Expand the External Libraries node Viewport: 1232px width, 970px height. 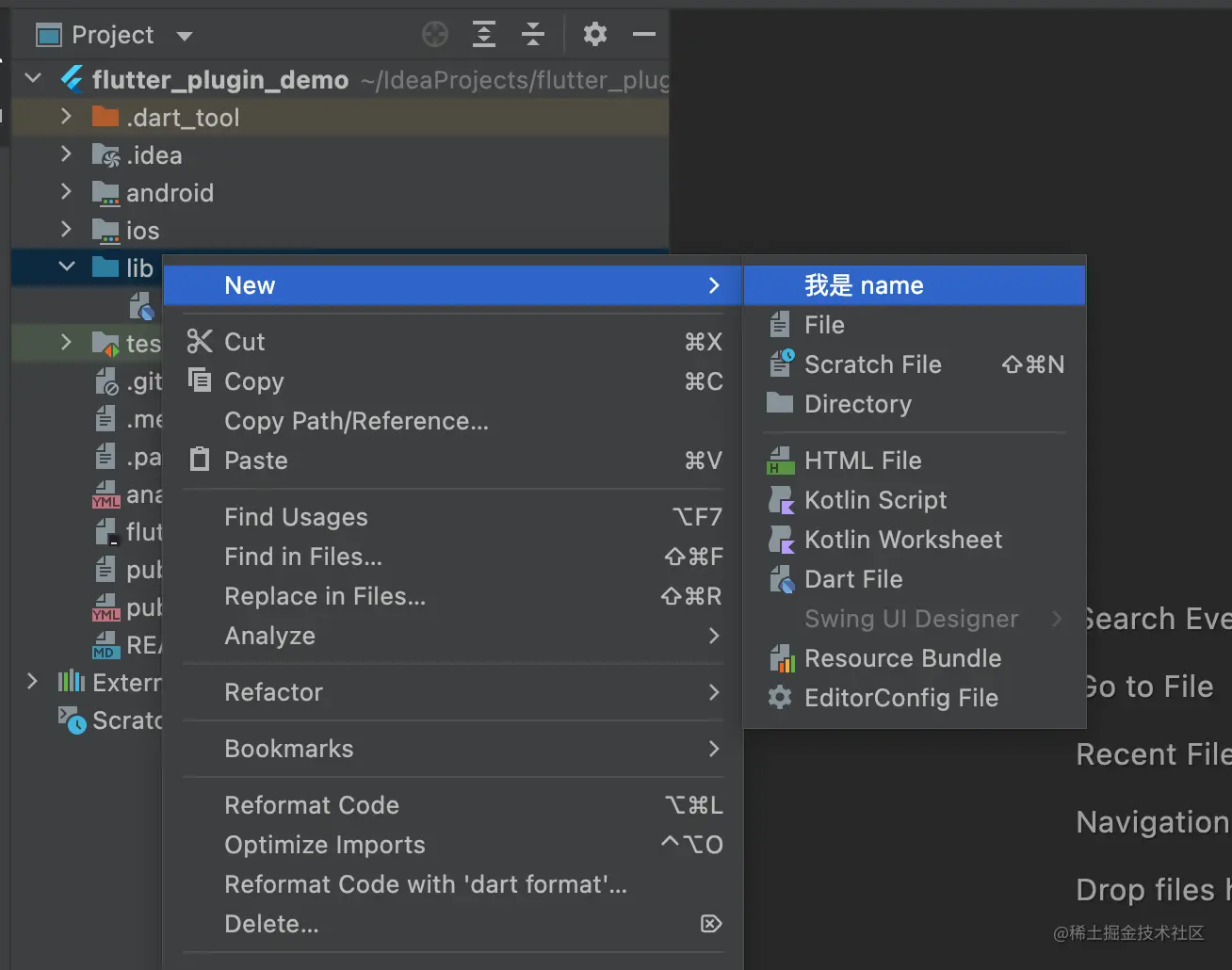click(31, 682)
